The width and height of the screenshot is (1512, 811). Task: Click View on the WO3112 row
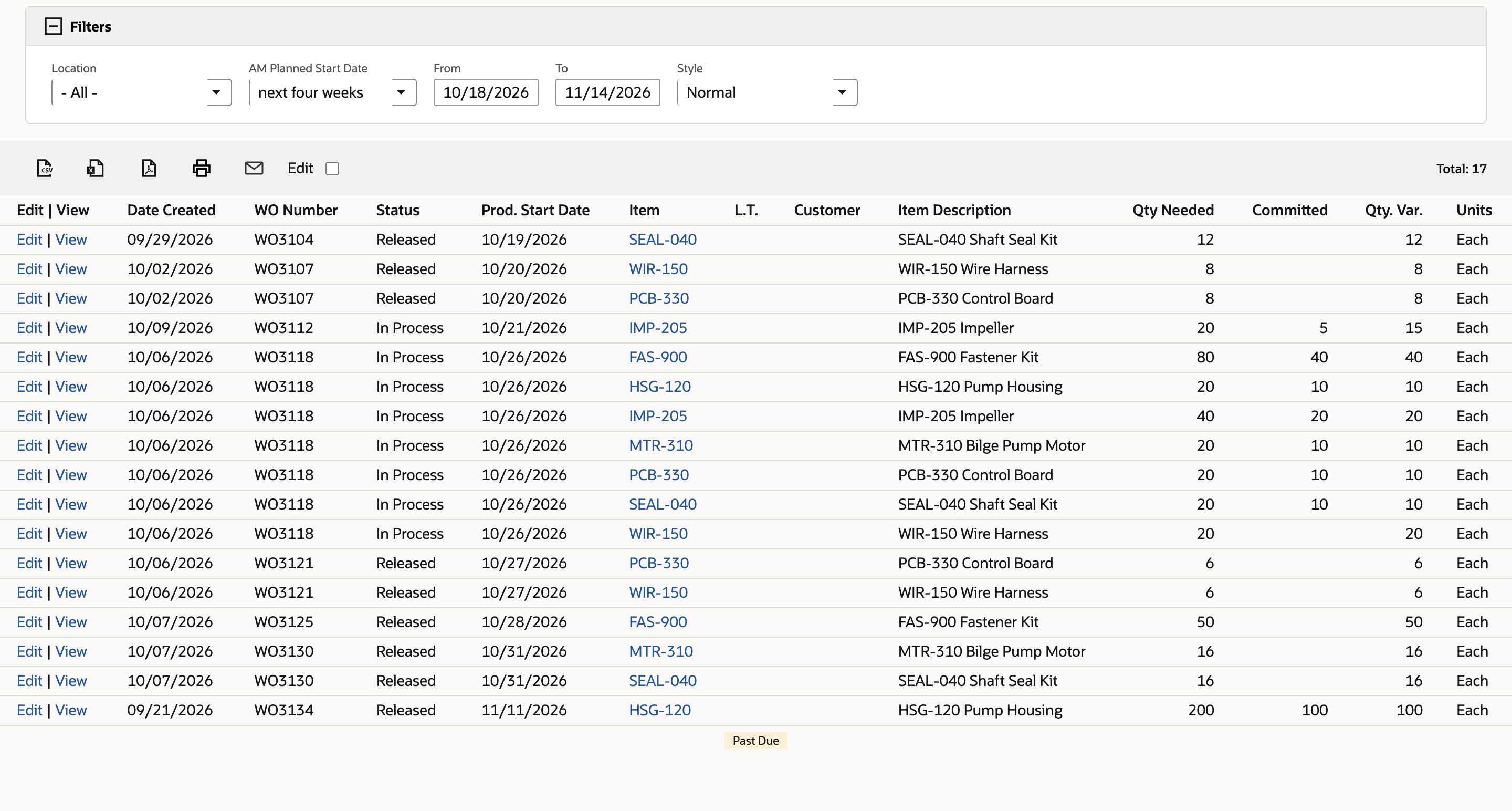[x=71, y=328]
